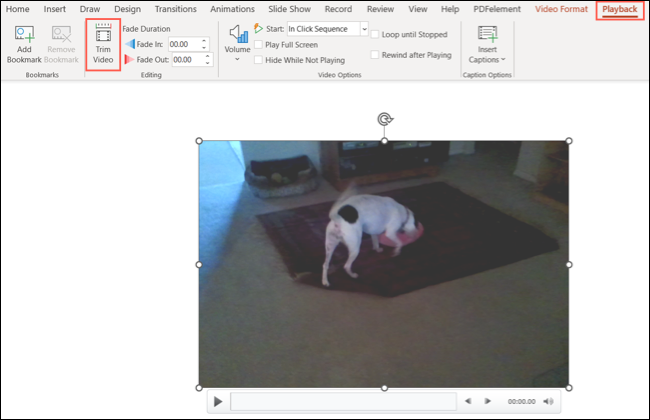Enable Rewind after Playing checkbox
Screen dimensions: 650x420
pyautogui.click(x=375, y=55)
